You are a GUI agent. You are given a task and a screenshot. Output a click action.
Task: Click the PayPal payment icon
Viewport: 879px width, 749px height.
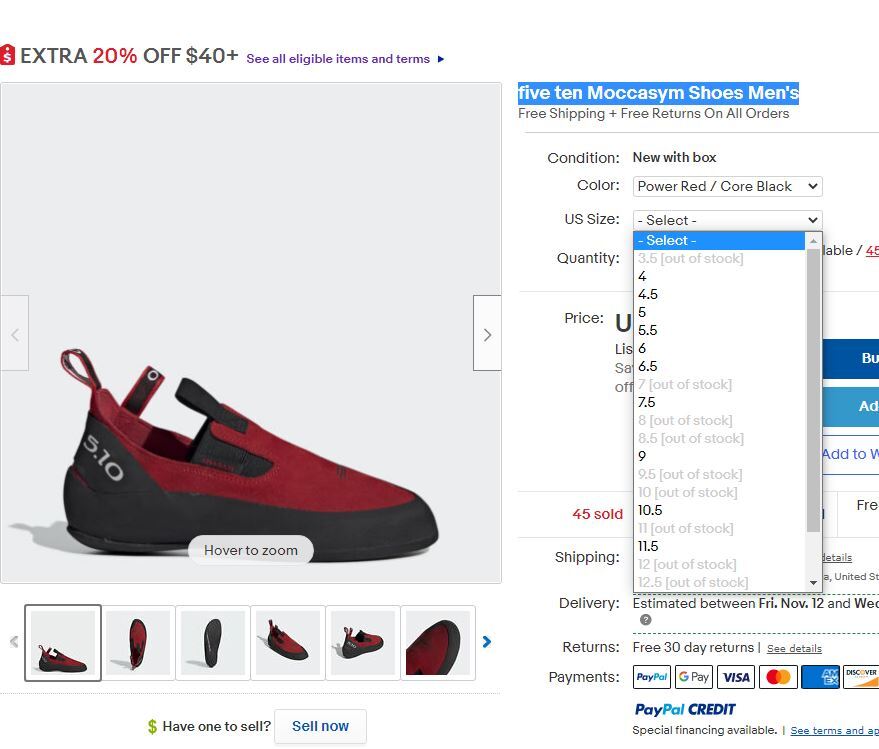651,677
